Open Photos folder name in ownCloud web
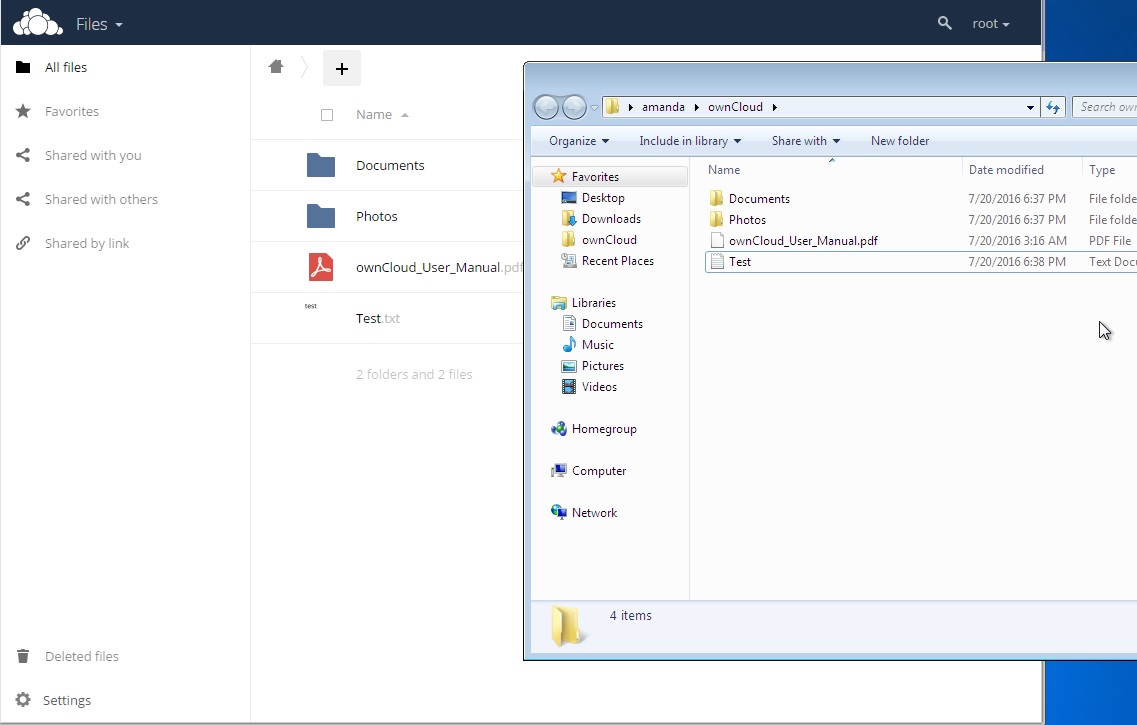Image resolution: width=1137 pixels, height=725 pixels. (x=376, y=216)
